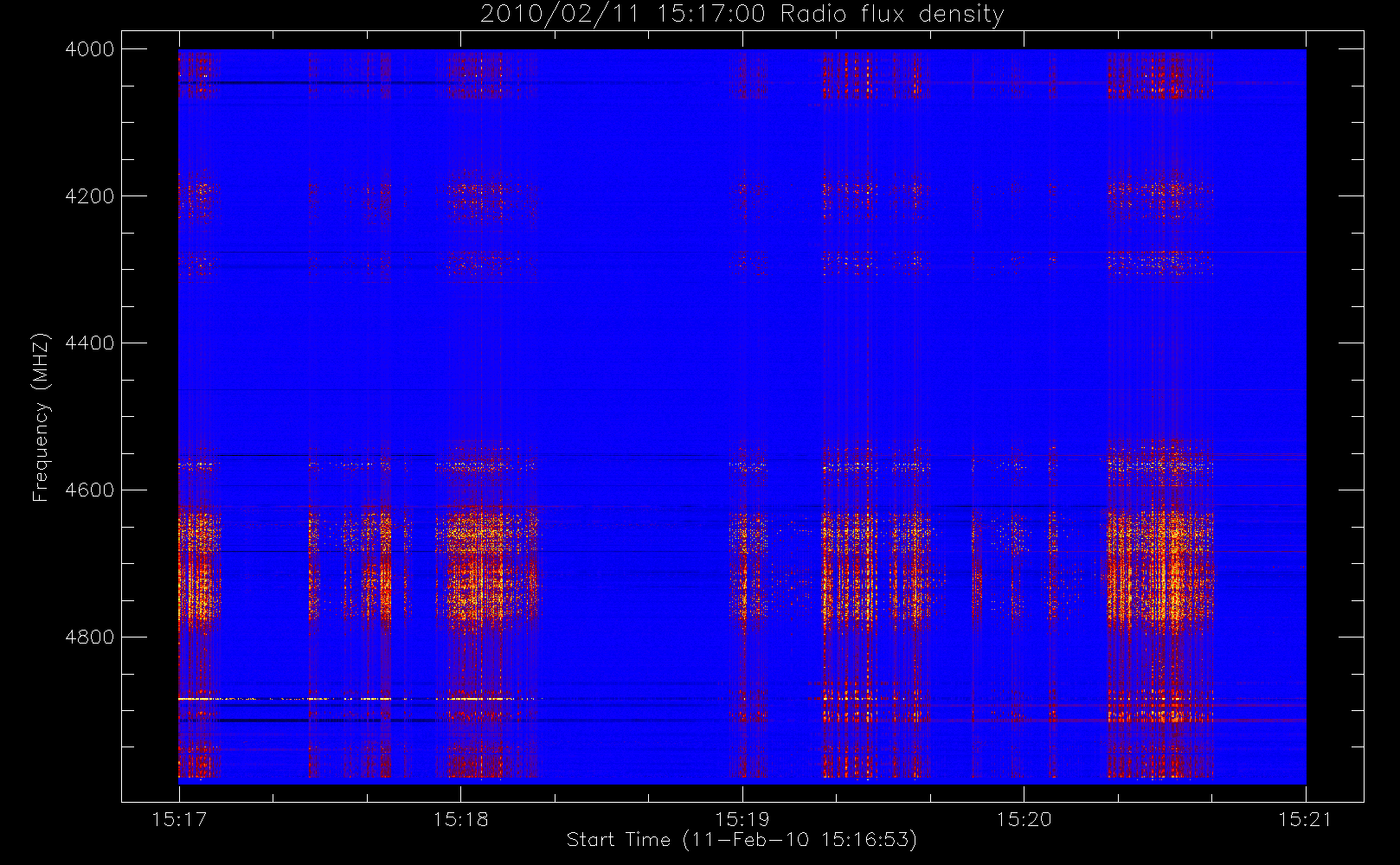Click the 15:19 time tick label

pyautogui.click(x=742, y=819)
